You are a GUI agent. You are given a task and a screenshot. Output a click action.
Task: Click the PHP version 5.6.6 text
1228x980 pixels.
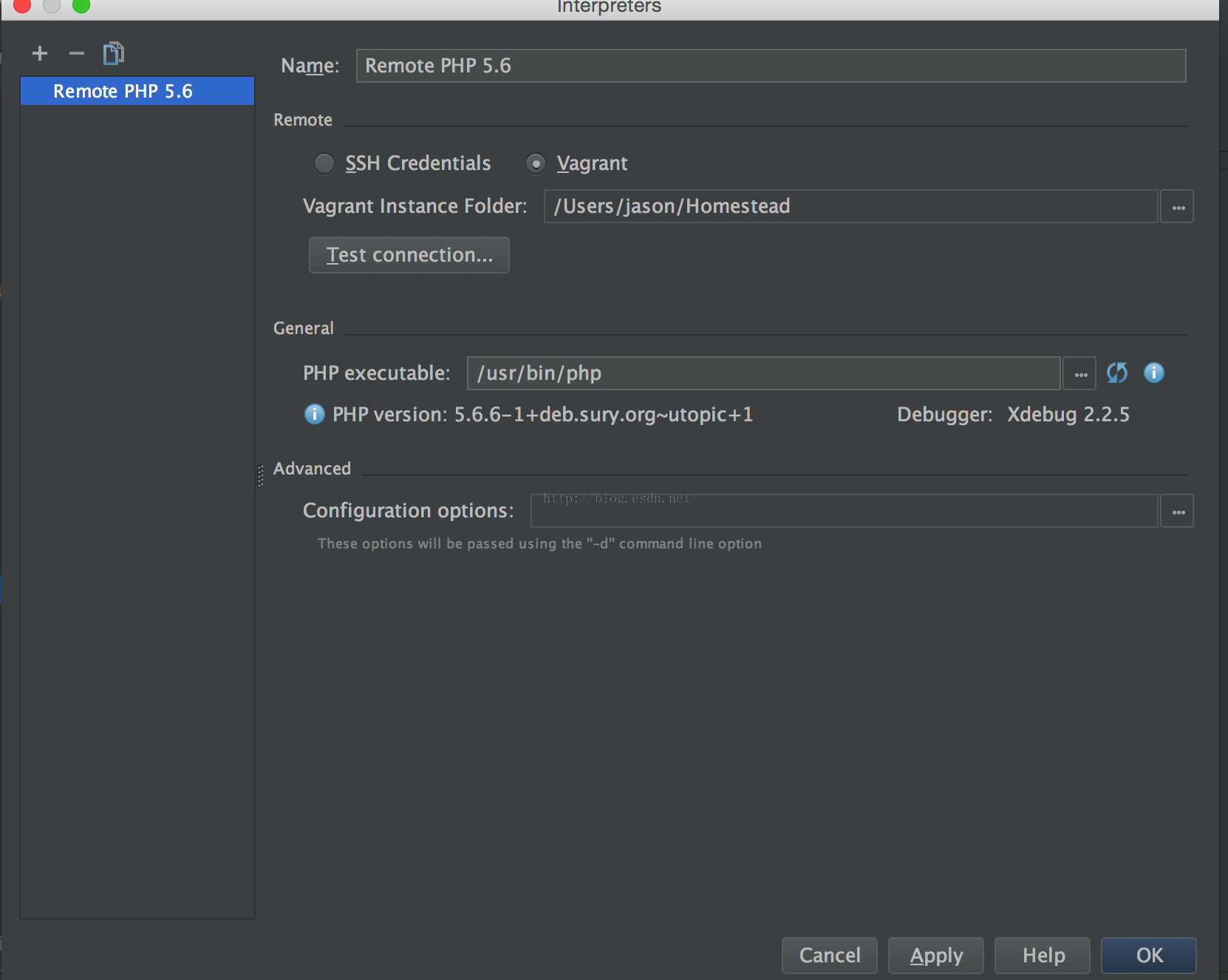pos(543,415)
